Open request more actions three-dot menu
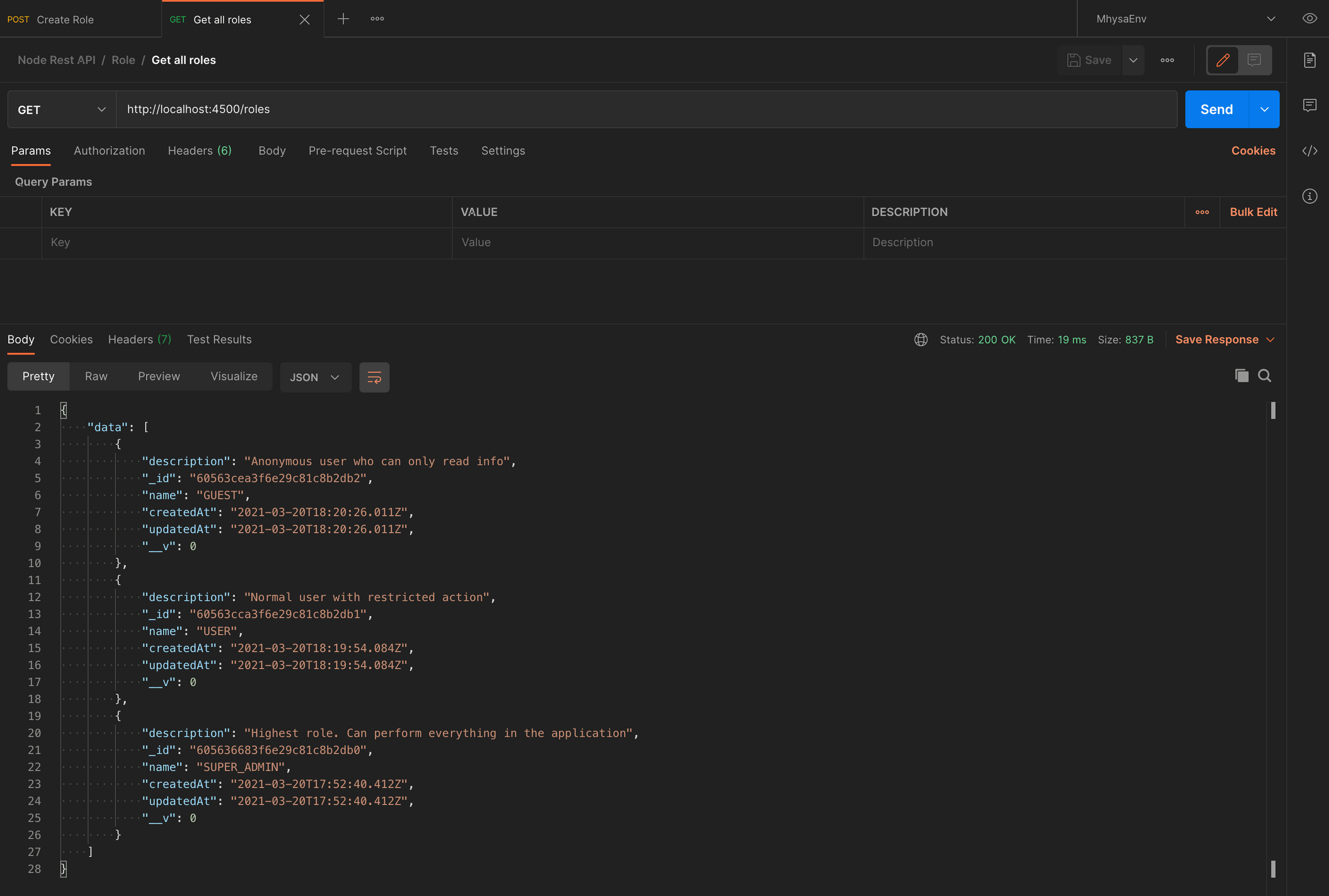Screen dimensions: 1329x896 pyautogui.click(x=1167, y=60)
